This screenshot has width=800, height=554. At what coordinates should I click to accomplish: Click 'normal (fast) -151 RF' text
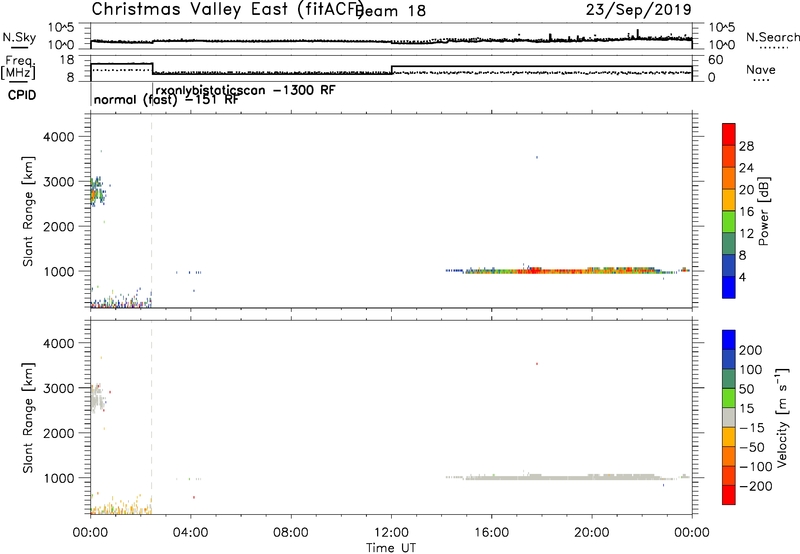pos(166,100)
